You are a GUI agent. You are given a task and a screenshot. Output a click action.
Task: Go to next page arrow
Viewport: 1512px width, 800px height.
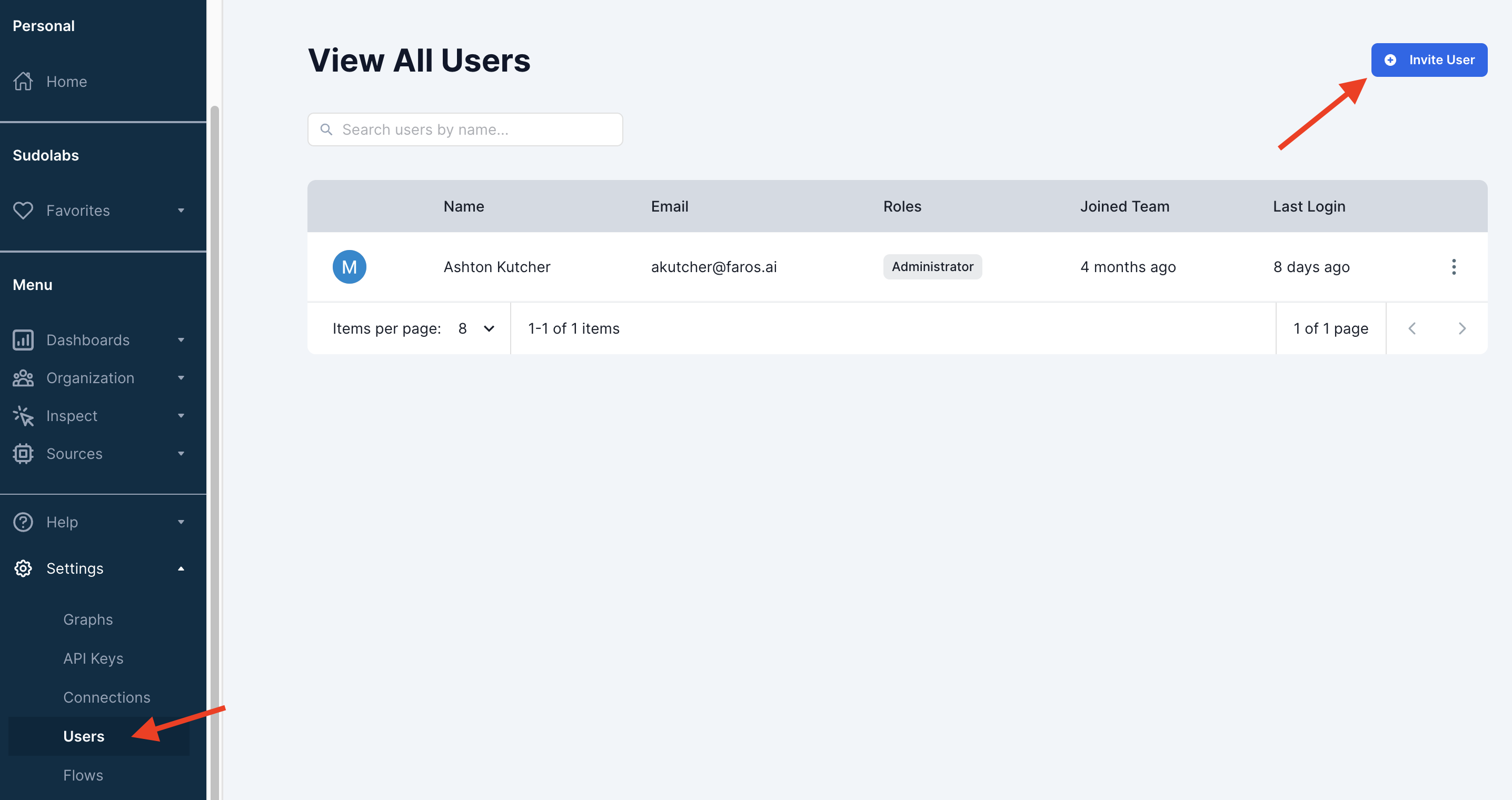pyautogui.click(x=1461, y=329)
